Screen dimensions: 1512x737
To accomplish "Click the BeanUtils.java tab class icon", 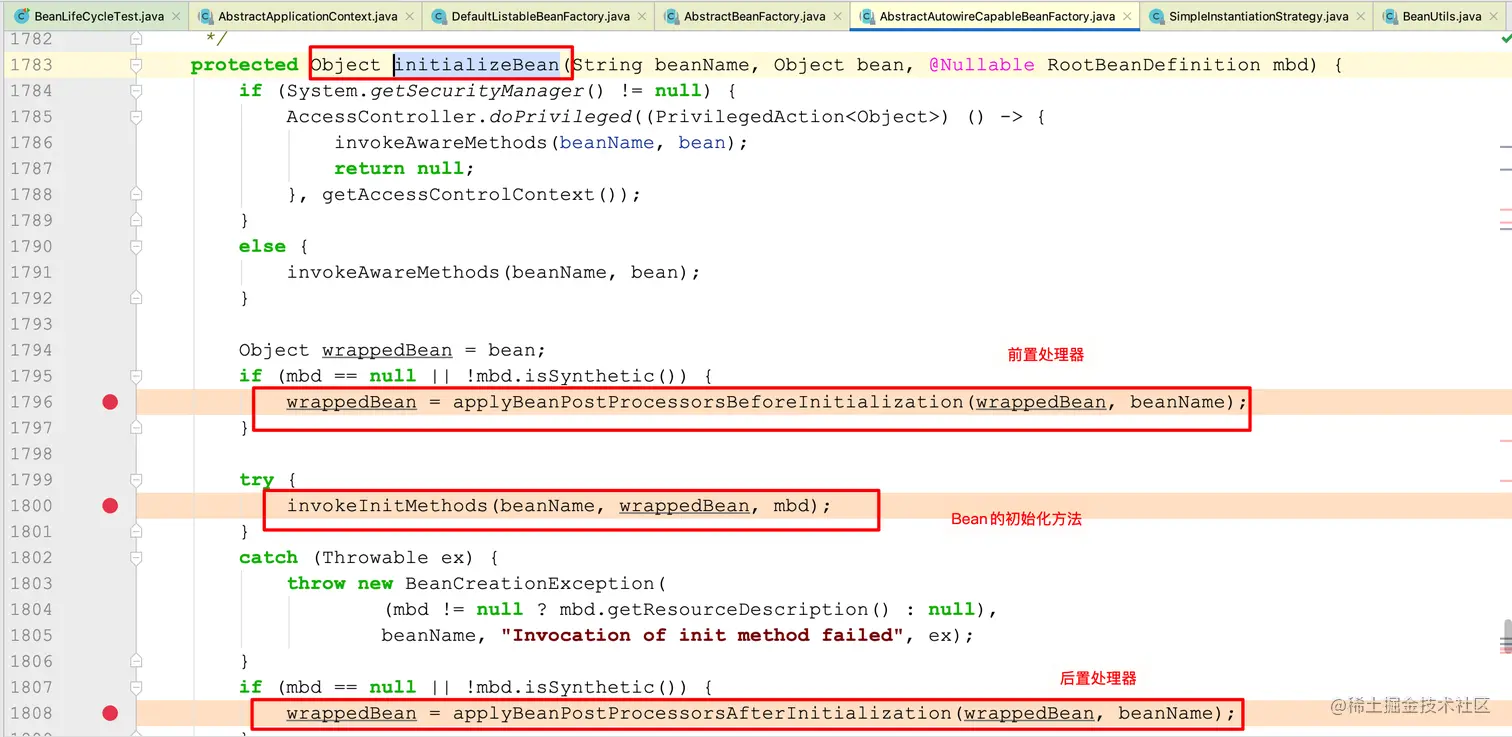I will 1390,16.
